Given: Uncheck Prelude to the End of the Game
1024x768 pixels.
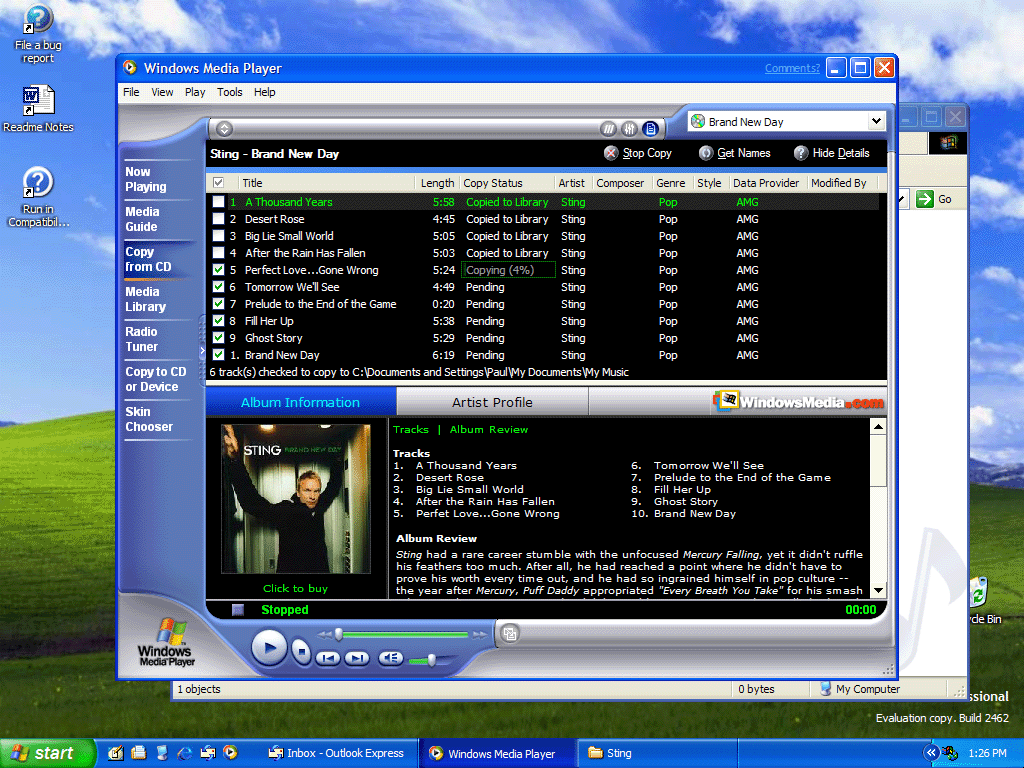Looking at the screenshot, I should click(218, 304).
